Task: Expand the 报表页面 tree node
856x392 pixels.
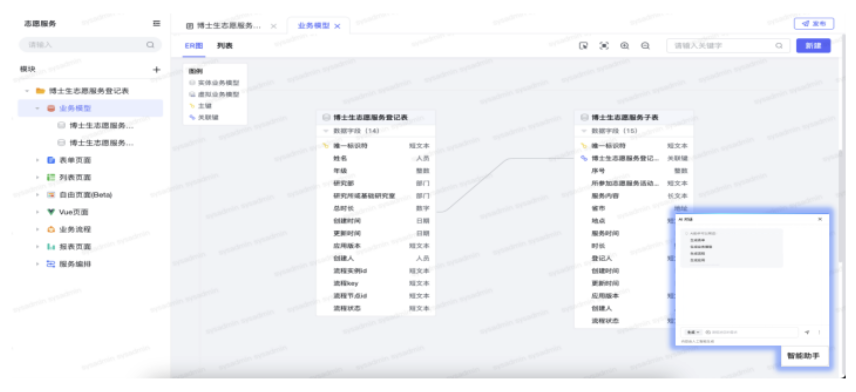Action: coord(38,246)
